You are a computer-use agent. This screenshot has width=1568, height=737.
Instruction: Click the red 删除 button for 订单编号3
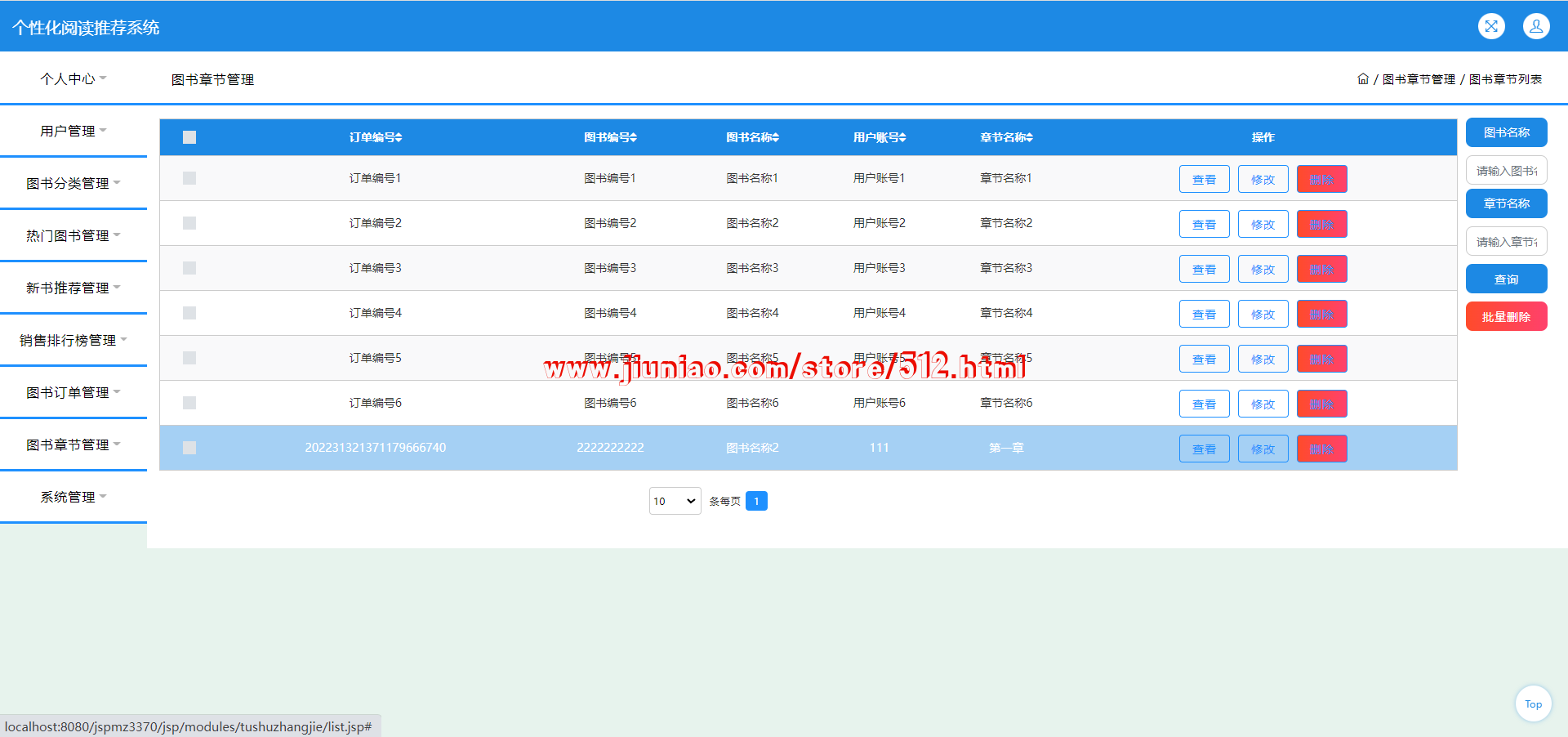click(x=1321, y=269)
